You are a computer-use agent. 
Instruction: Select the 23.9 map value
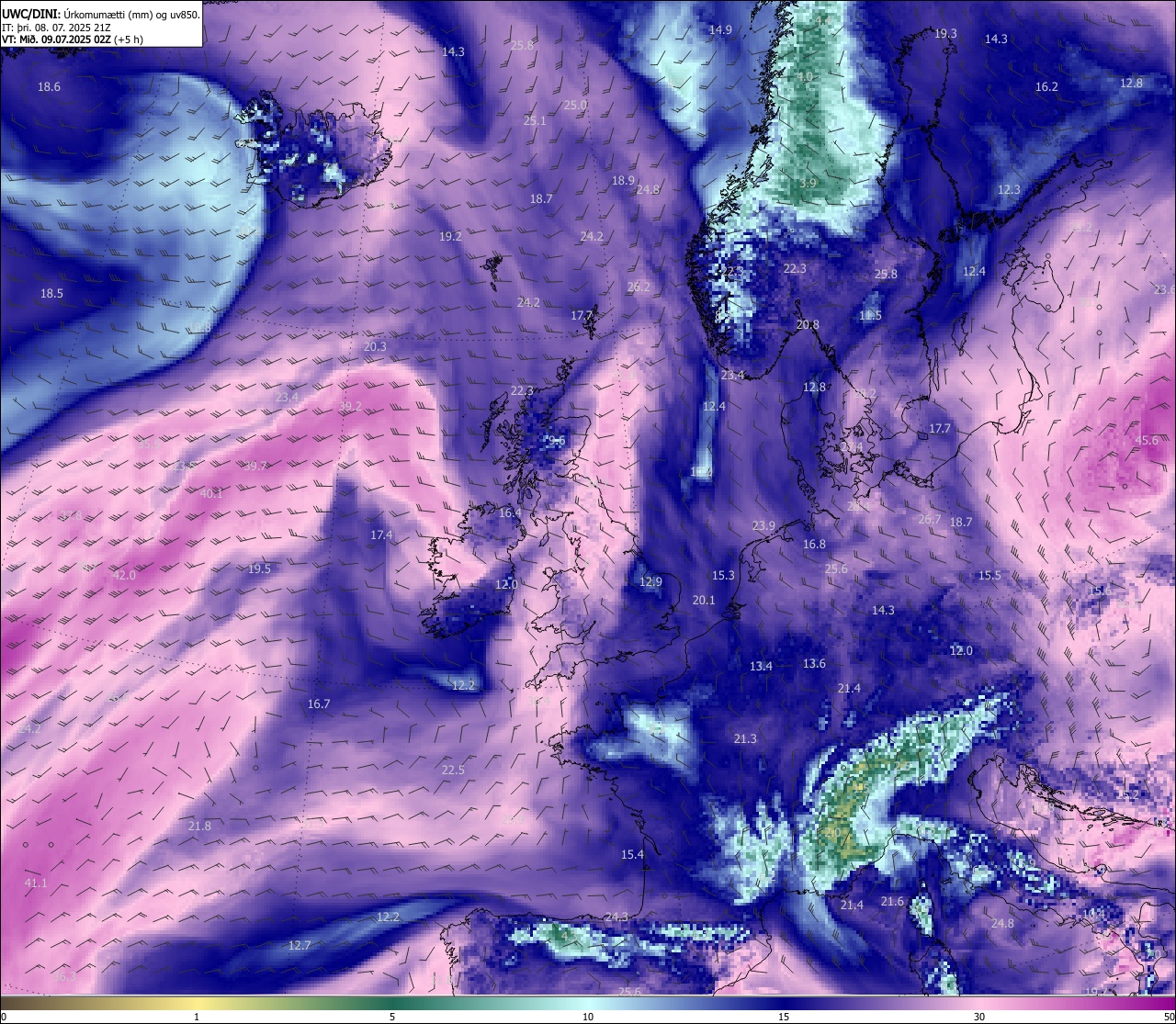tap(763, 526)
